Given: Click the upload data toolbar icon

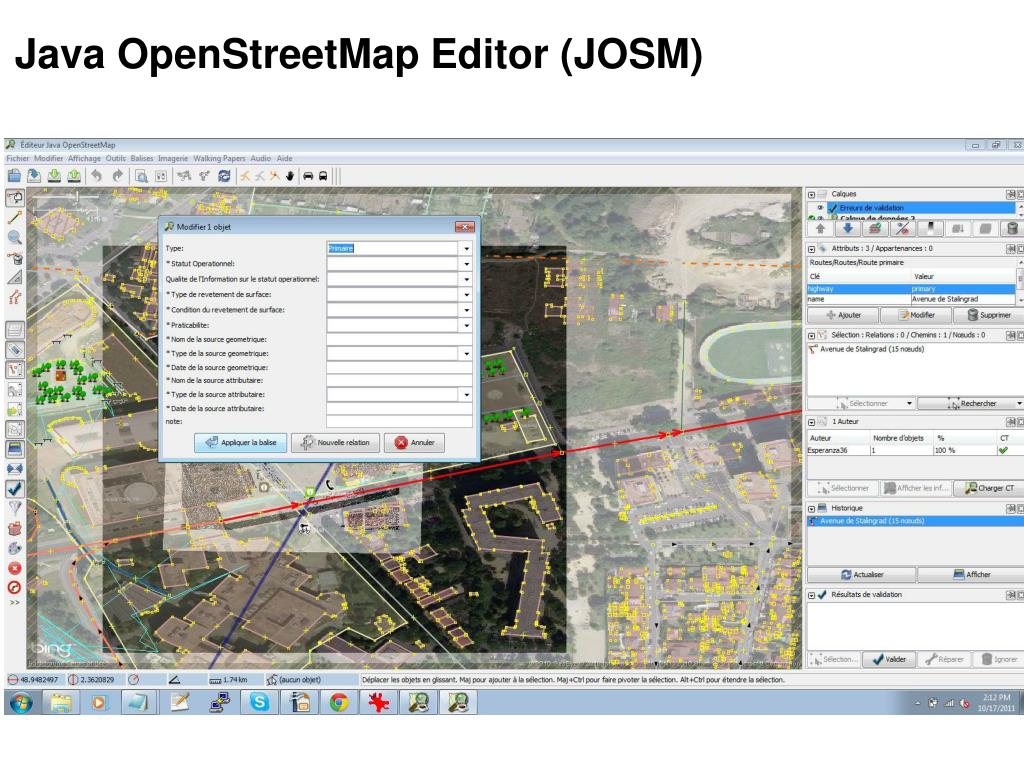Looking at the screenshot, I should (x=74, y=176).
